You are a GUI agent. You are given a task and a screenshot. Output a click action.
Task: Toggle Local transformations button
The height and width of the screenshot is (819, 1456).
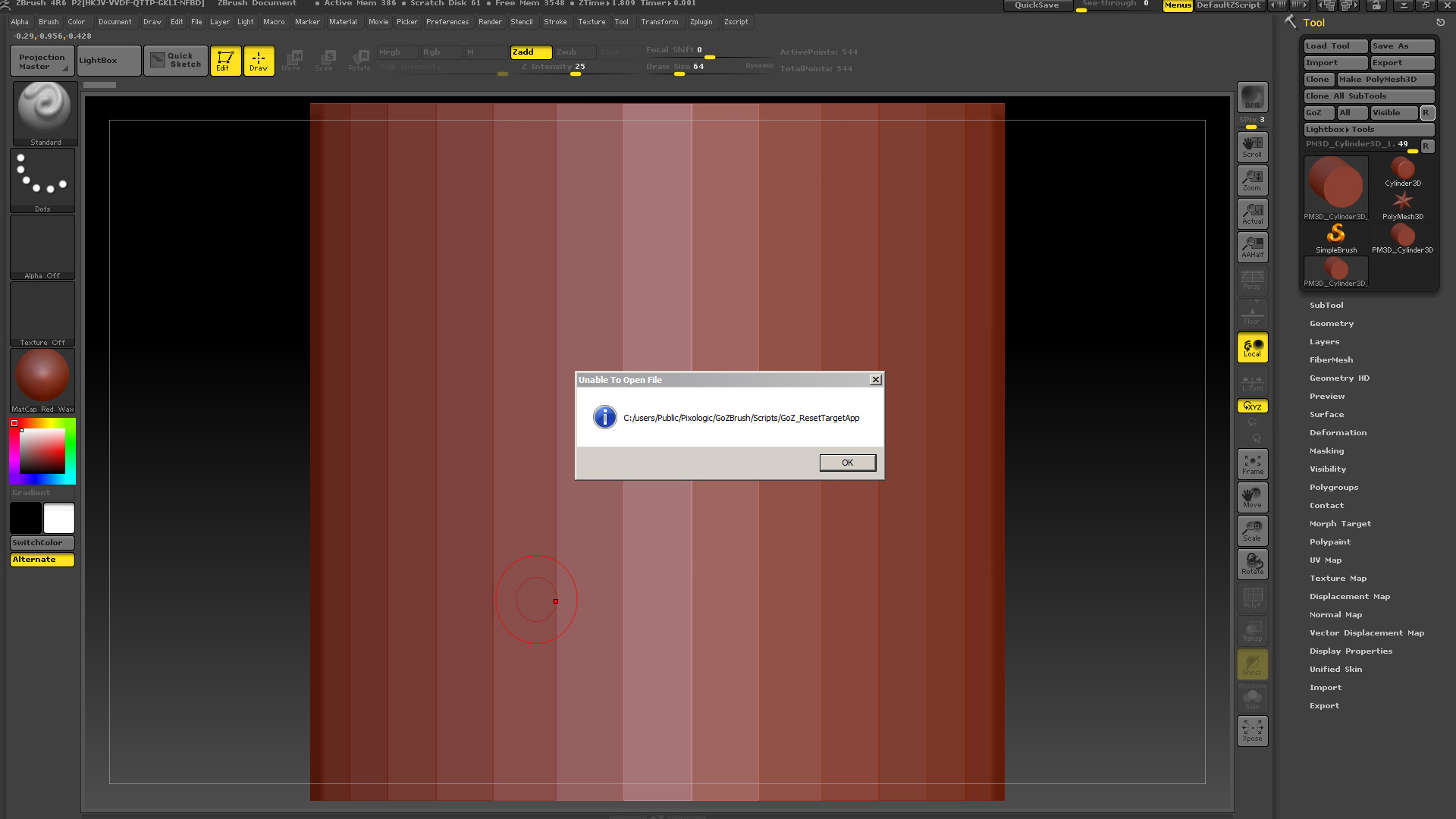[1252, 348]
